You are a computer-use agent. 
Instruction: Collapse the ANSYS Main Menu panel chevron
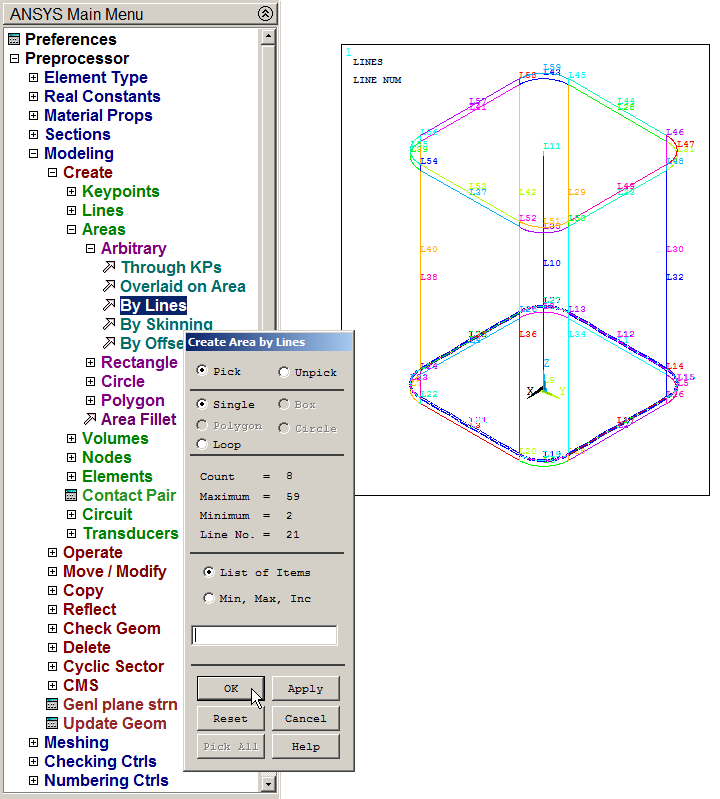(x=265, y=13)
